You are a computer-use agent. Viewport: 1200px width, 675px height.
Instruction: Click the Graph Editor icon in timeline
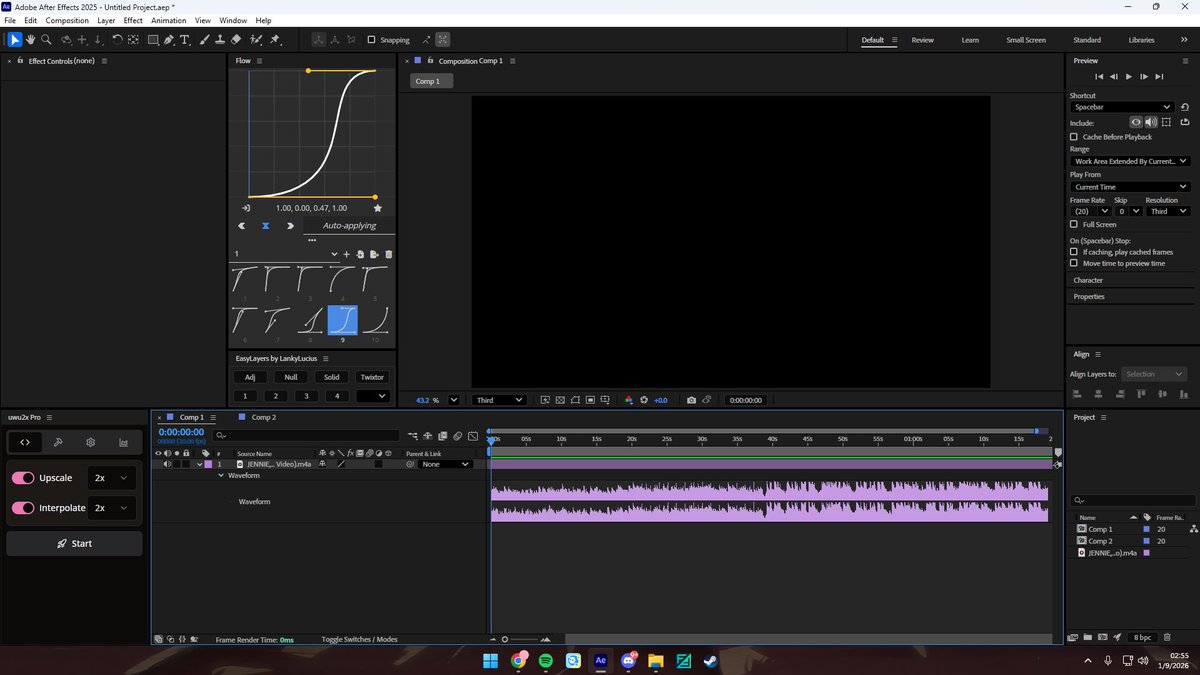point(472,435)
